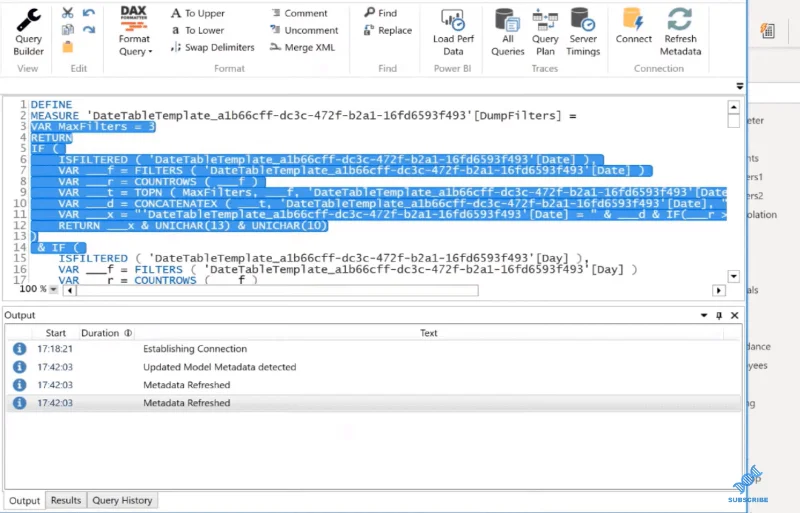The width and height of the screenshot is (800, 513).
Task: Switch to the Results tab
Action: coord(66,500)
